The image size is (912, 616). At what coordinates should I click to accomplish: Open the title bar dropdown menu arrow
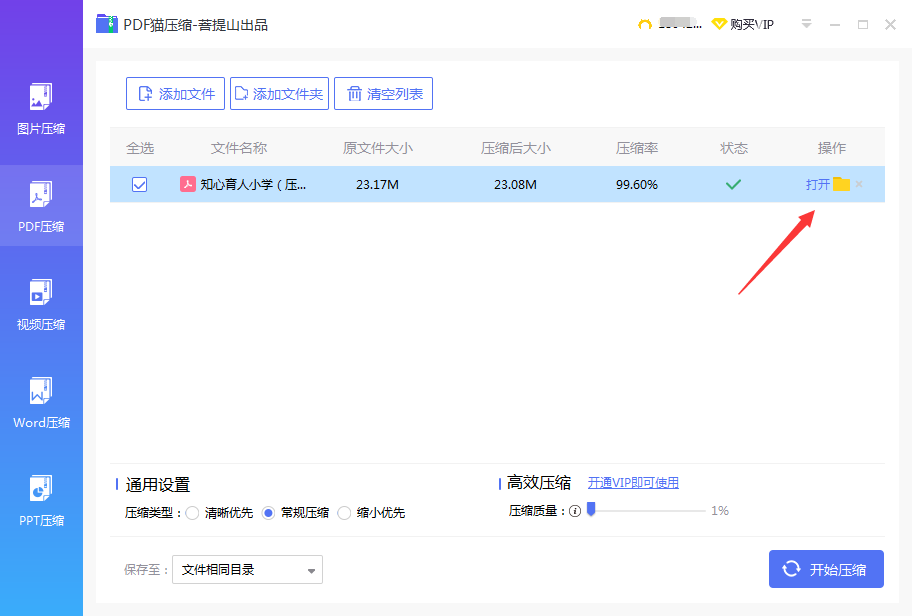(806, 24)
